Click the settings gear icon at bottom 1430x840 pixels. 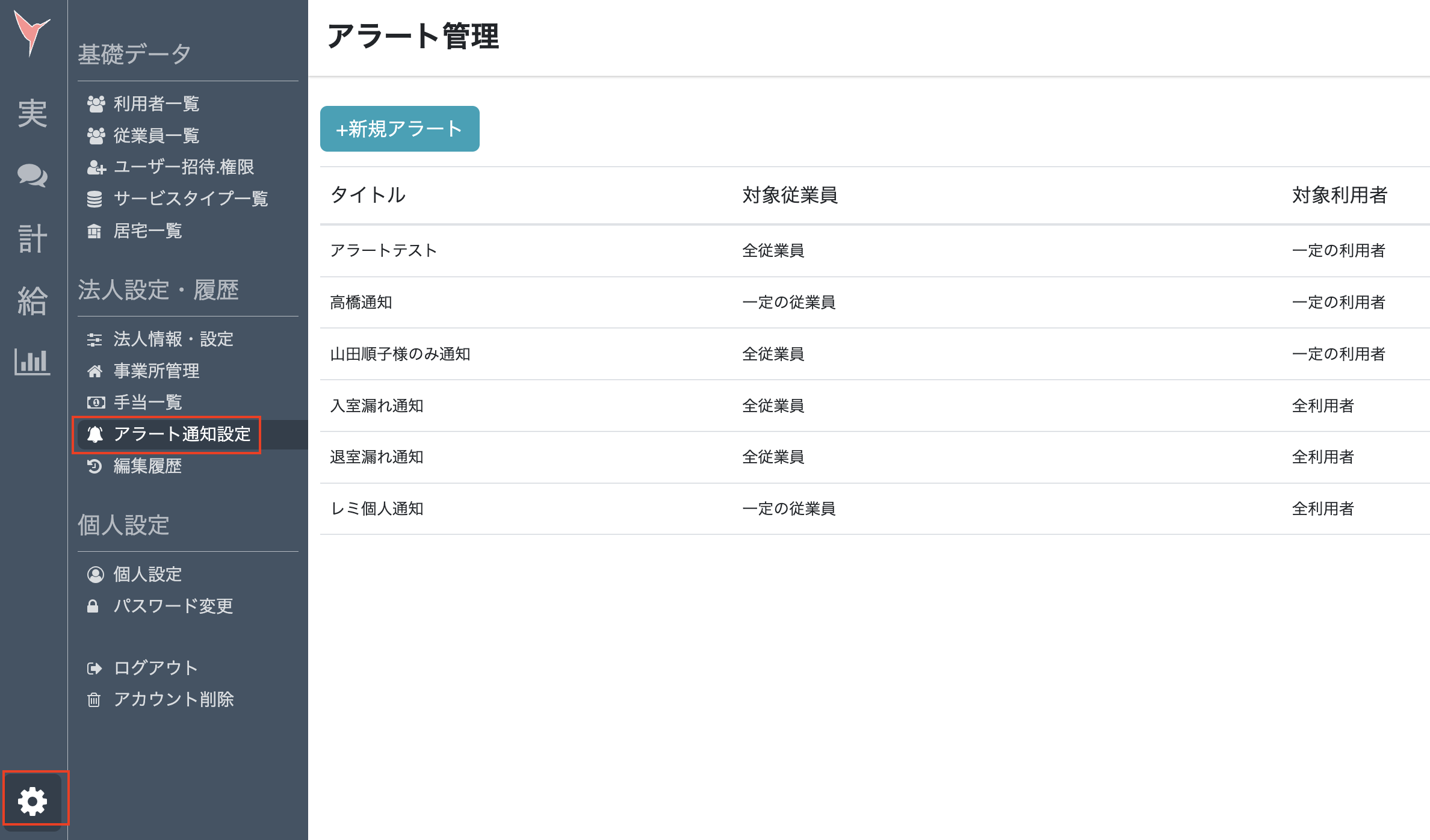pos(34,800)
